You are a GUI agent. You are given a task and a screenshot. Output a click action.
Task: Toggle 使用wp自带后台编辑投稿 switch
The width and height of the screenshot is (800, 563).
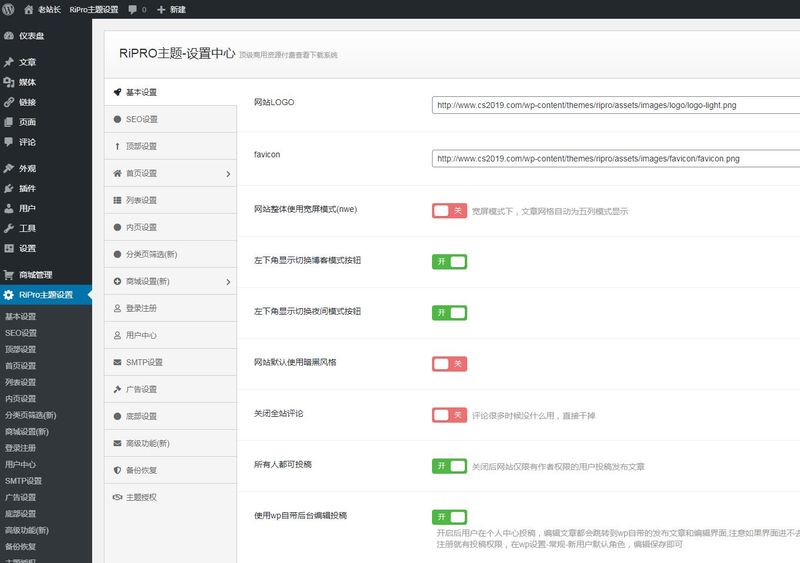[x=449, y=517]
